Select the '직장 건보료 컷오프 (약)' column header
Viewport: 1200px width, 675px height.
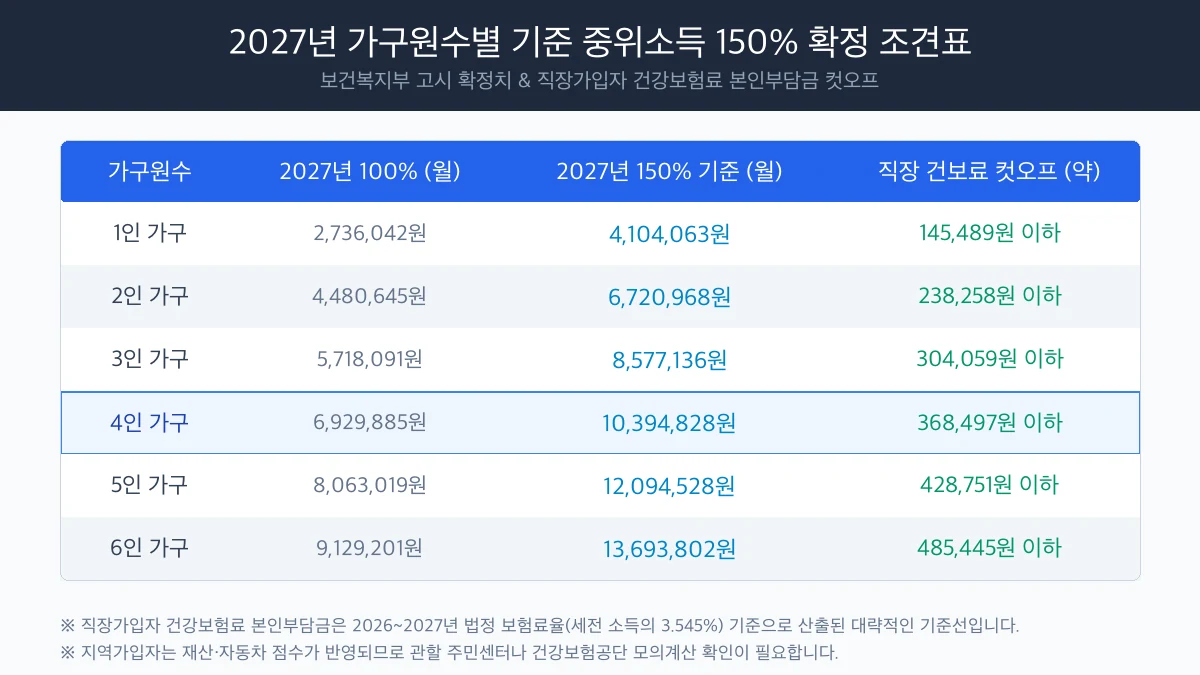[x=990, y=171]
